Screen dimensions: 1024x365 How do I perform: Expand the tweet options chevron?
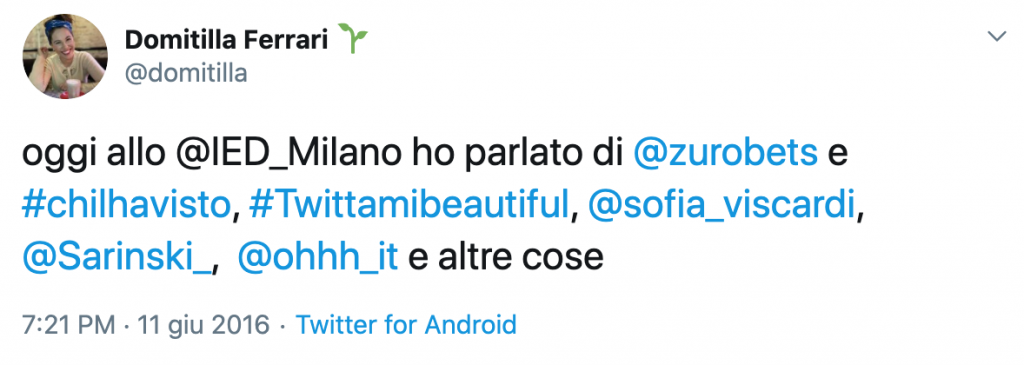(997, 37)
